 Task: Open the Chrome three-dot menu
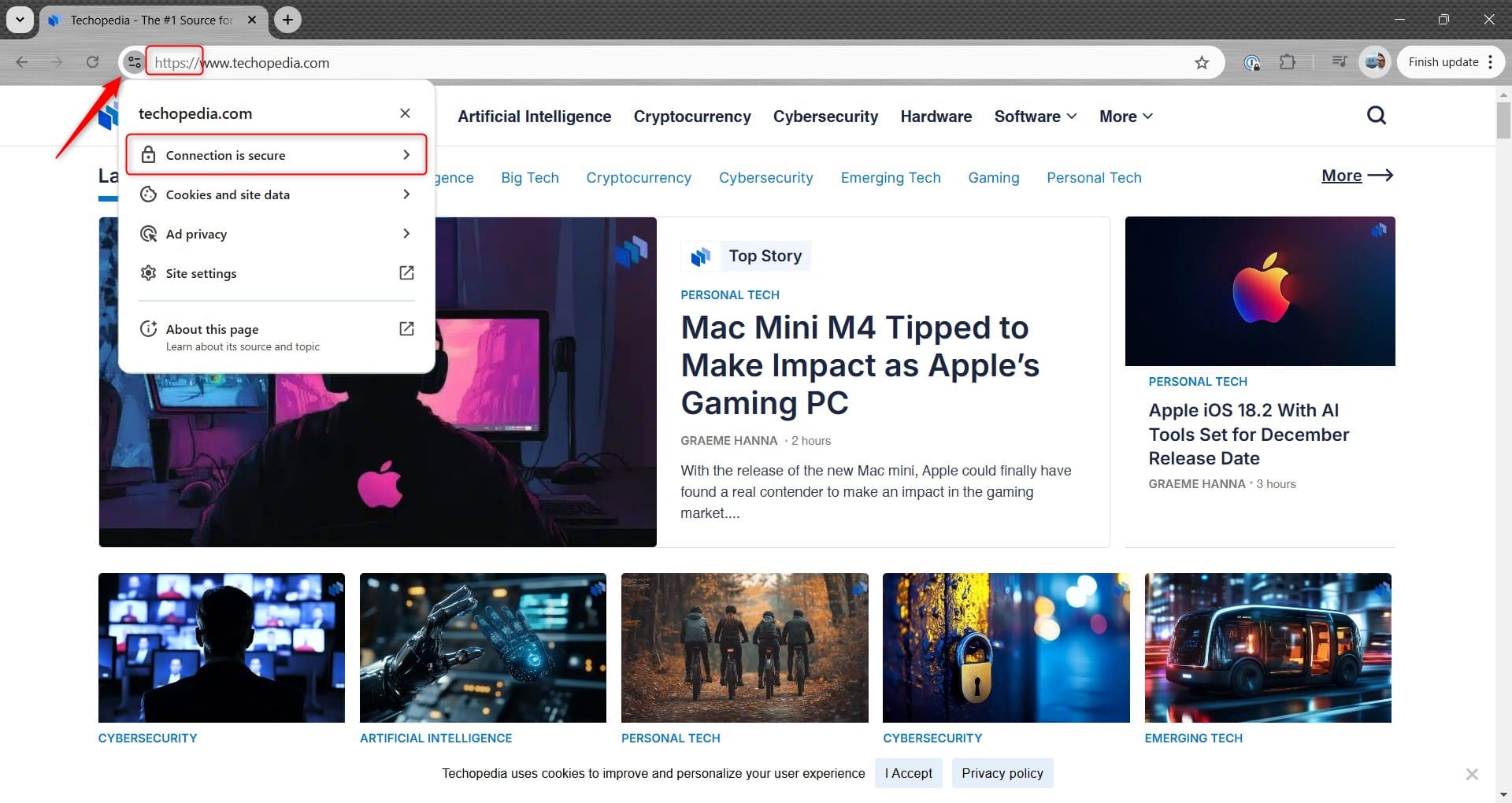(x=1490, y=62)
